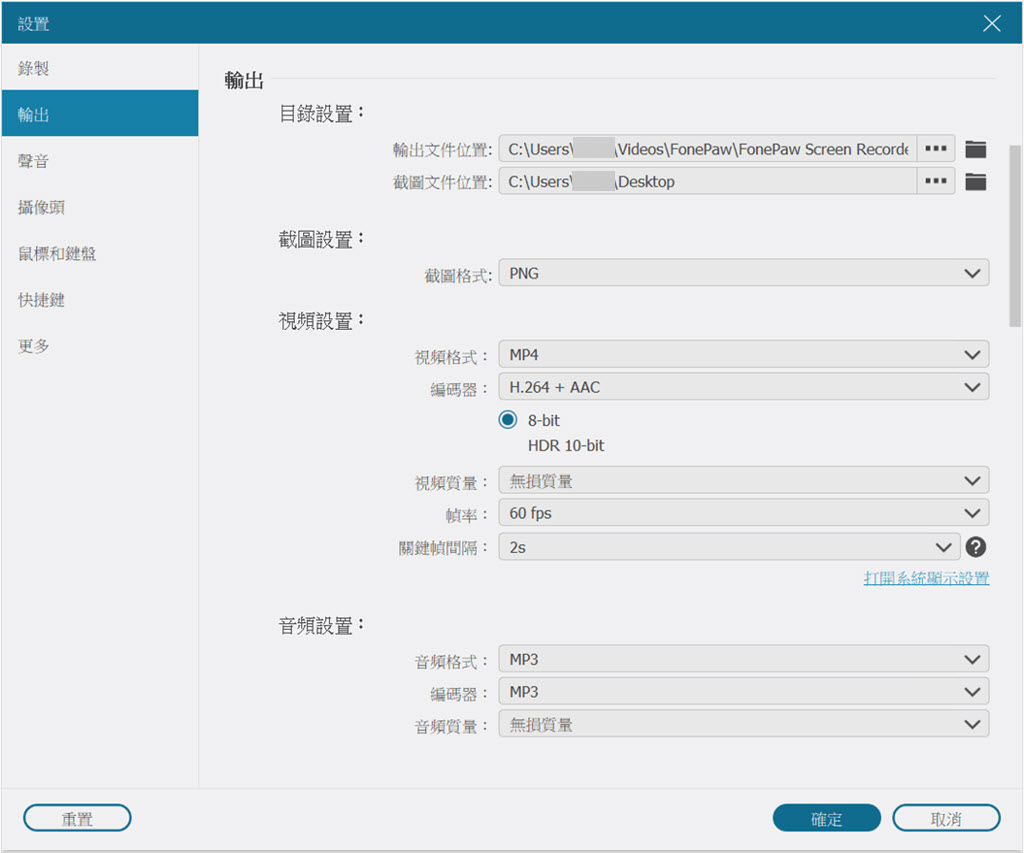Click screenshot path field showing Desktop
1024x853 pixels.
(708, 181)
